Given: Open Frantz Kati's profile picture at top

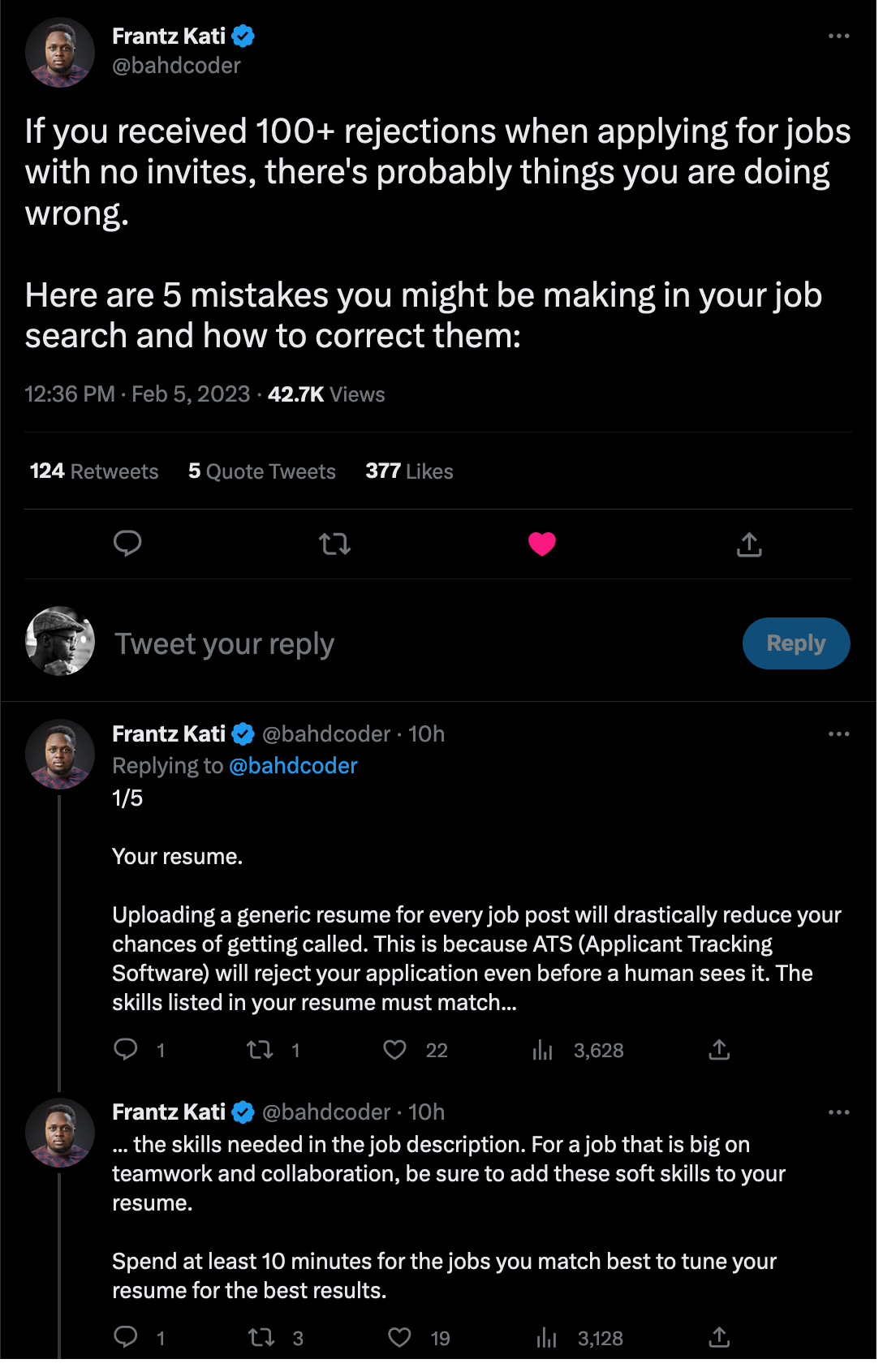Looking at the screenshot, I should coord(60,52).
